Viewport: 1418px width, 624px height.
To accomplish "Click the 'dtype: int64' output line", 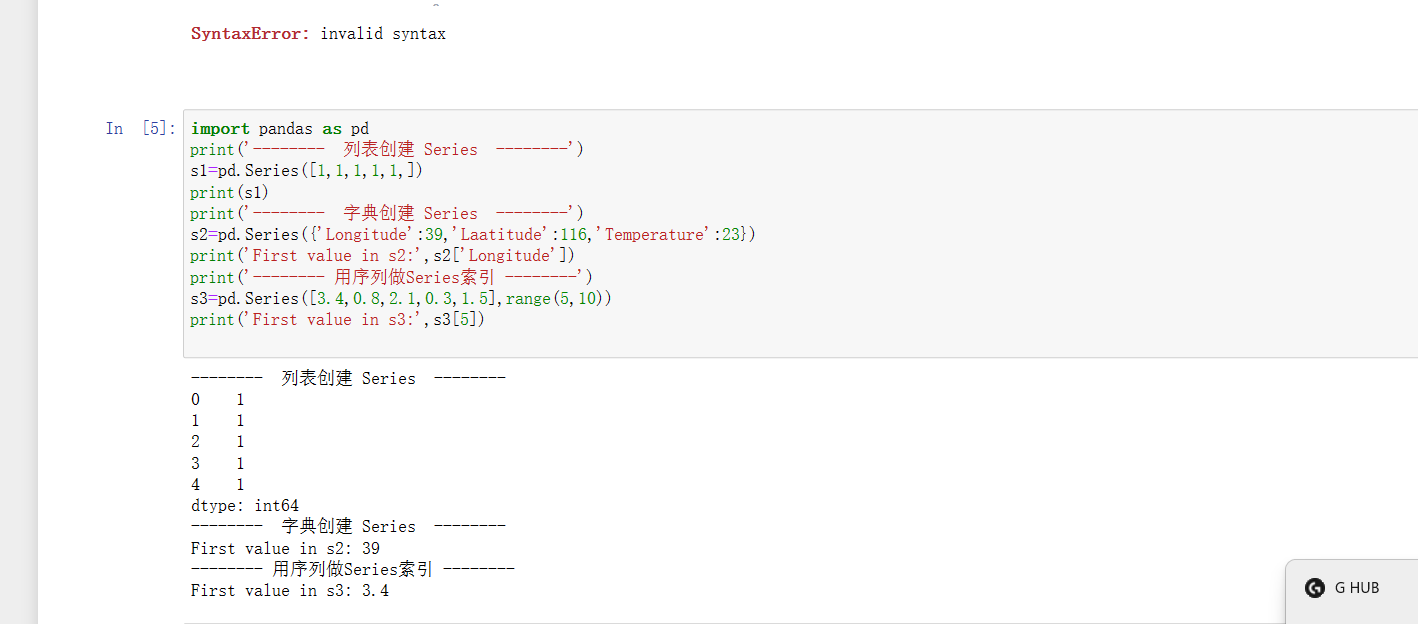I will click(x=245, y=506).
